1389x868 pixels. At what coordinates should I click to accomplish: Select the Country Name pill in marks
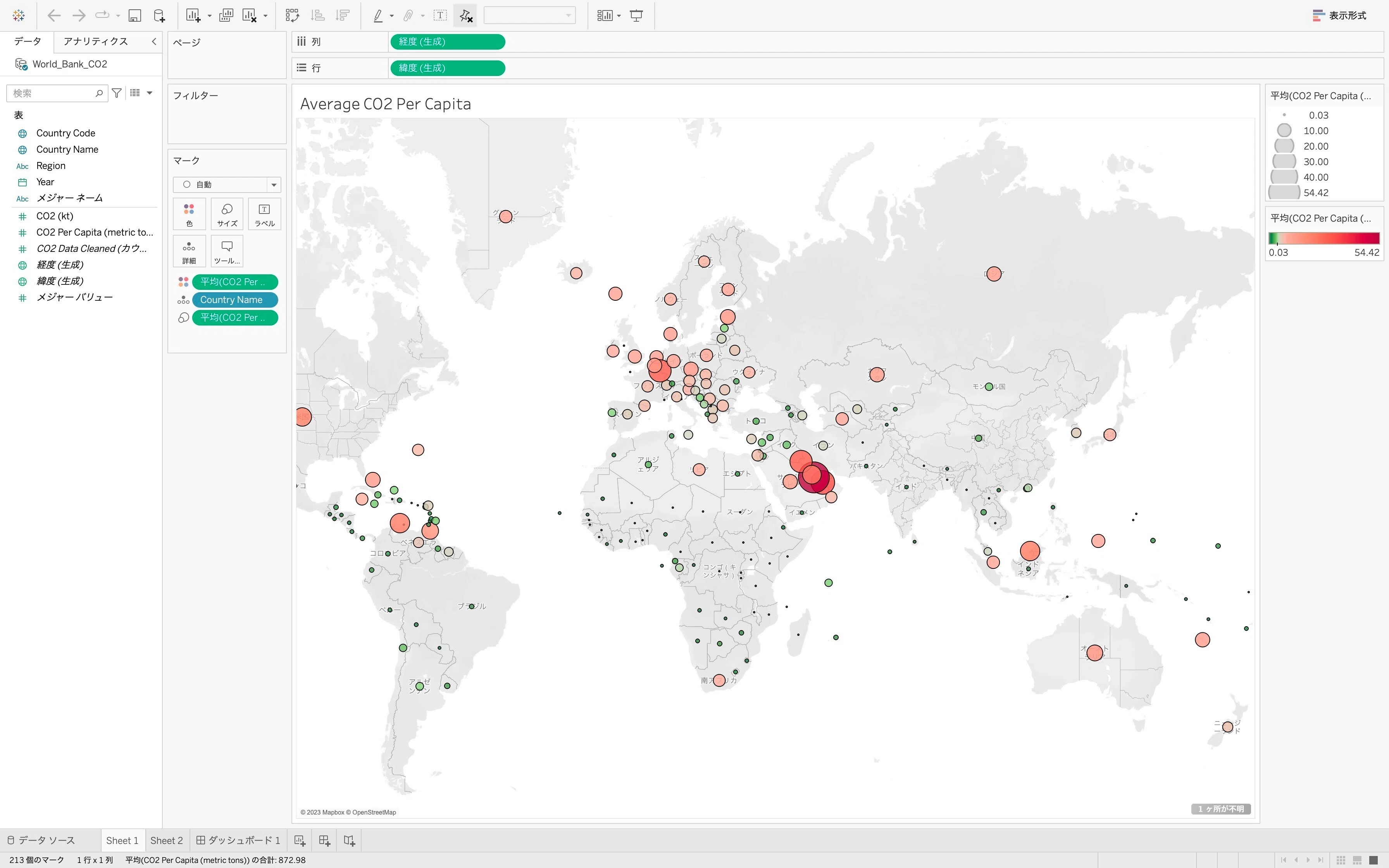(x=235, y=300)
